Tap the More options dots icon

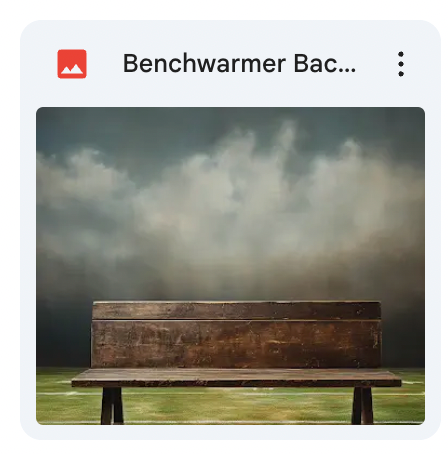point(401,64)
